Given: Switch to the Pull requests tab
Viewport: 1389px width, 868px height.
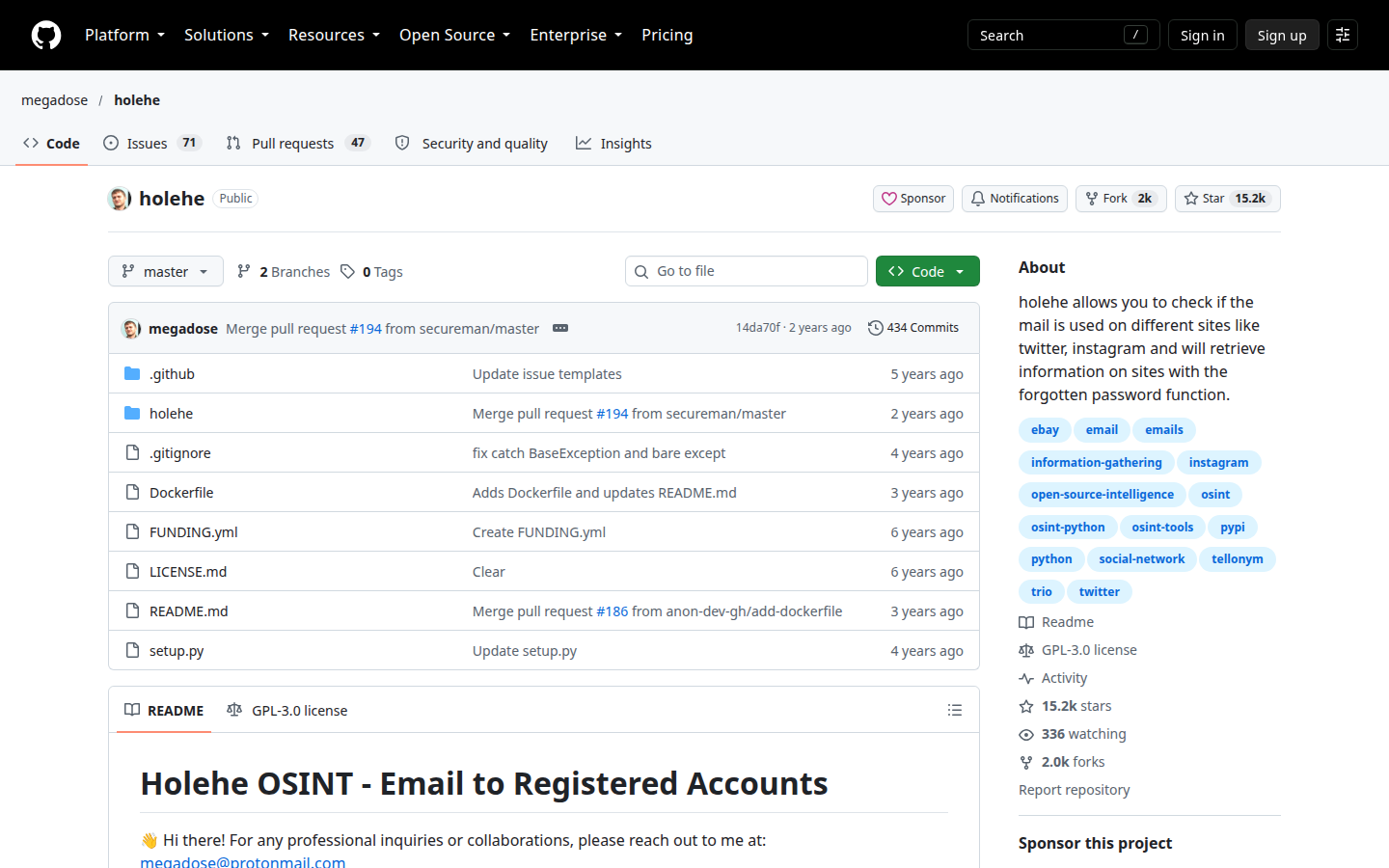Looking at the screenshot, I should point(298,143).
